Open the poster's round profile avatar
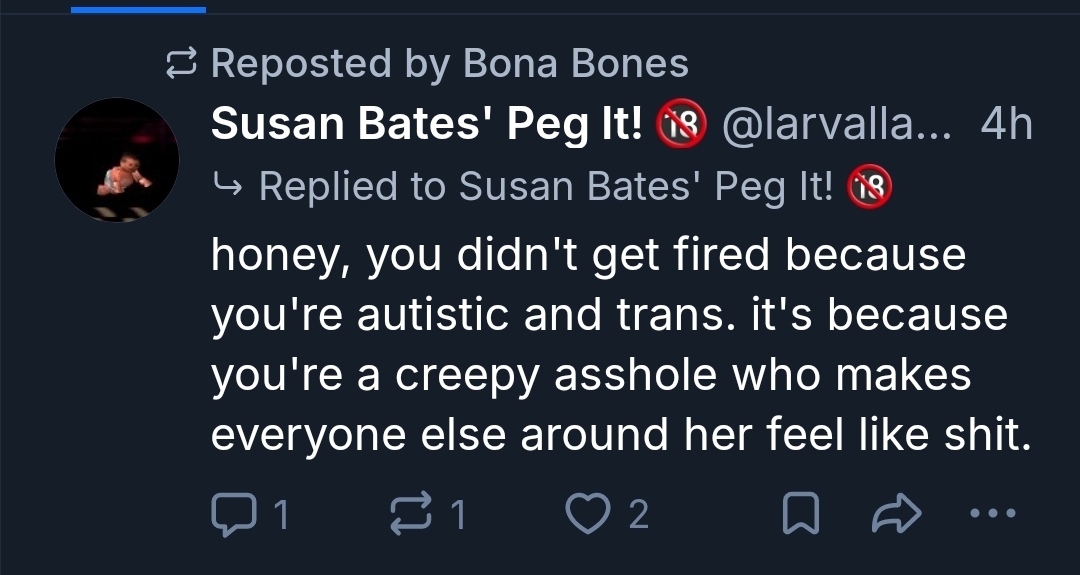Viewport: 1080px width, 575px height. tap(117, 160)
